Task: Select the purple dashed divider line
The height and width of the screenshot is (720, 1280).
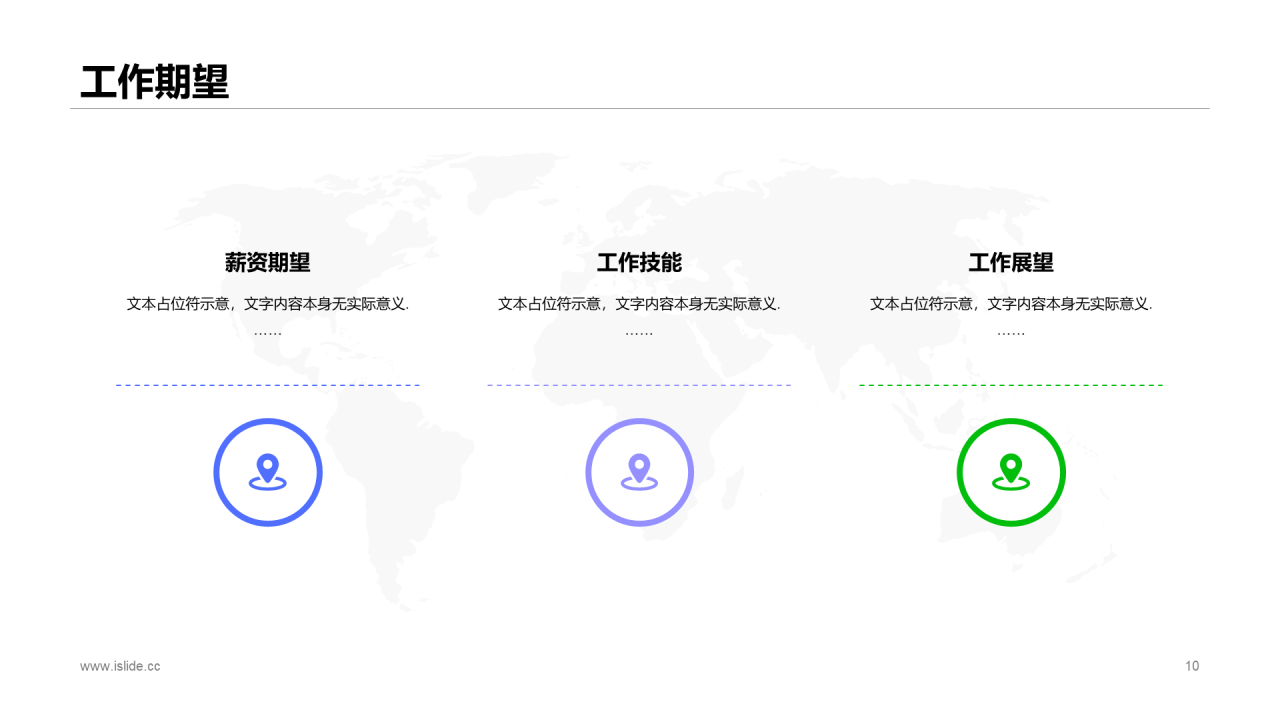Action: point(639,385)
